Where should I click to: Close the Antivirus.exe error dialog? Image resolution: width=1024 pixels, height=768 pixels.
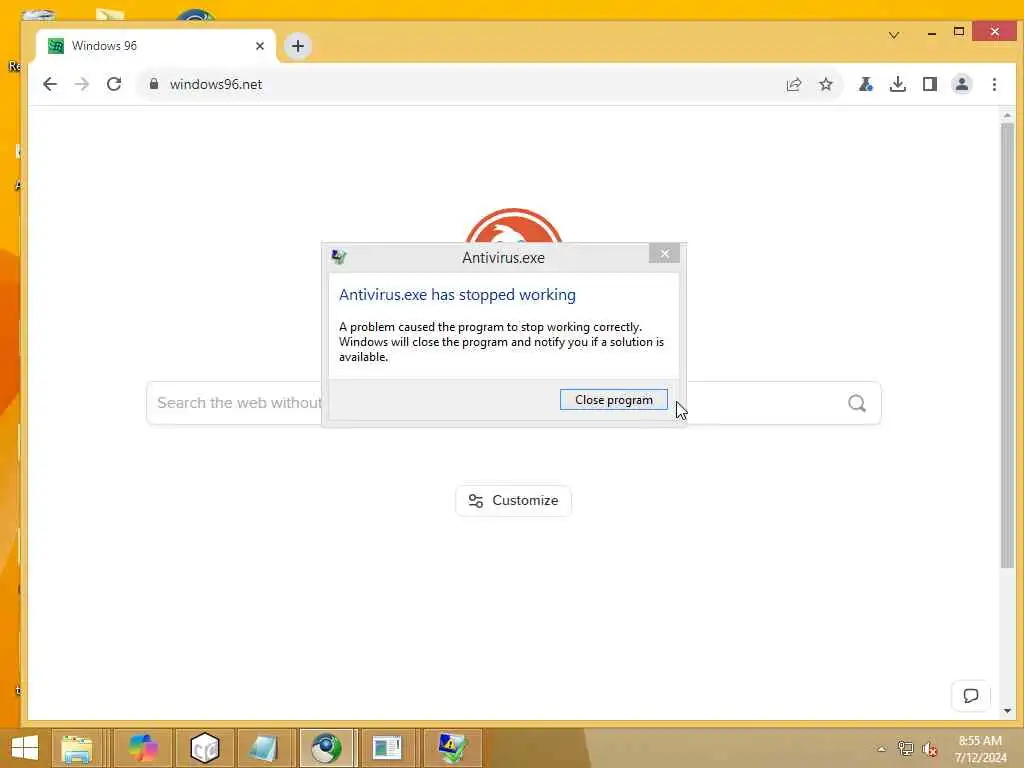click(664, 253)
